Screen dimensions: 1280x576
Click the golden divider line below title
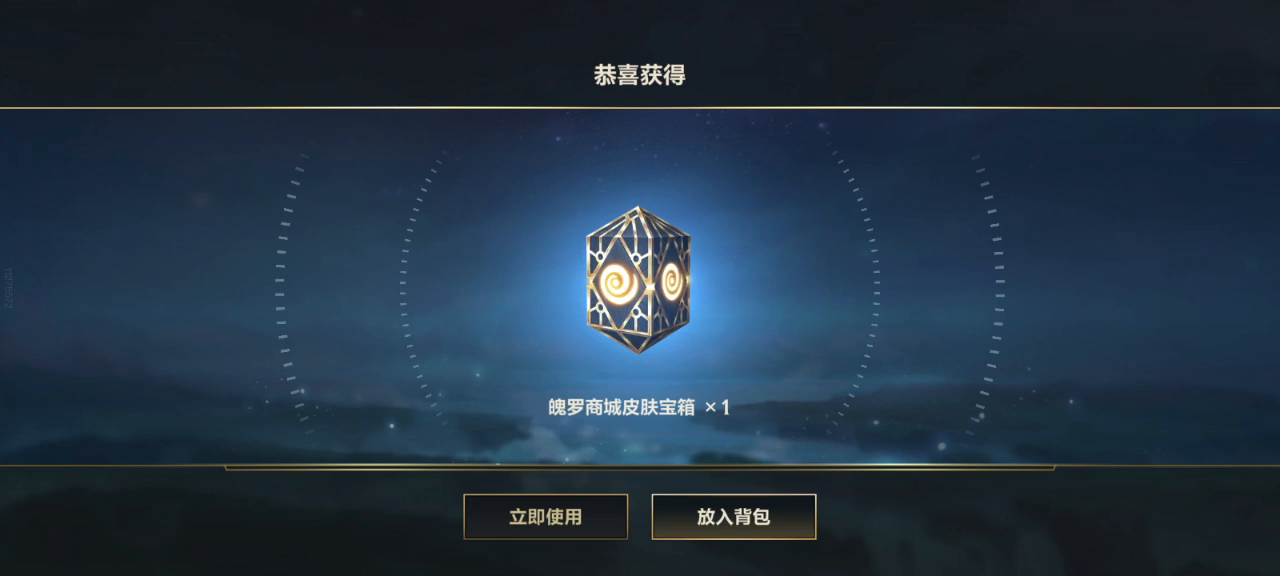point(640,107)
